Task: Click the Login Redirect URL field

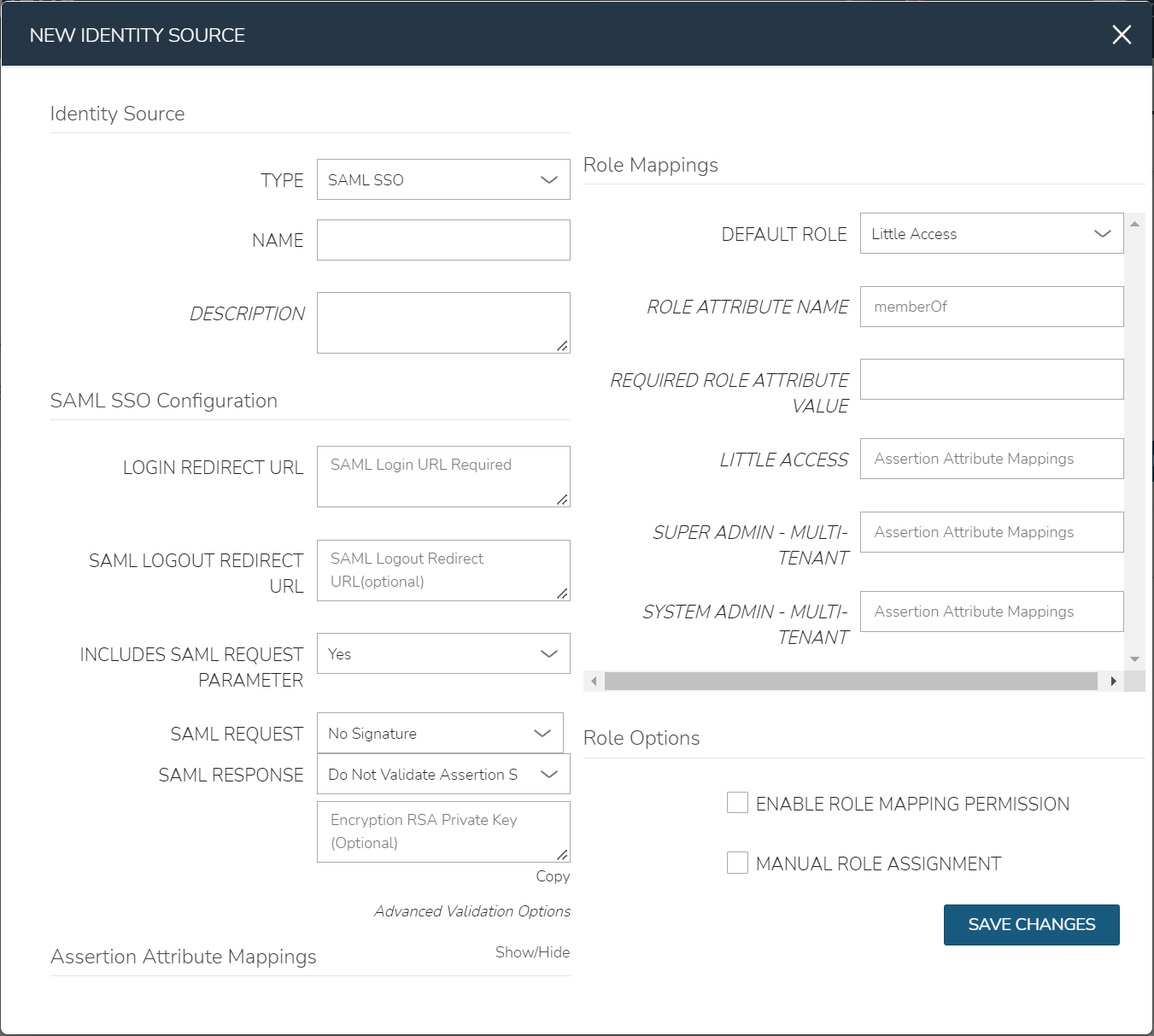Action: [442, 476]
